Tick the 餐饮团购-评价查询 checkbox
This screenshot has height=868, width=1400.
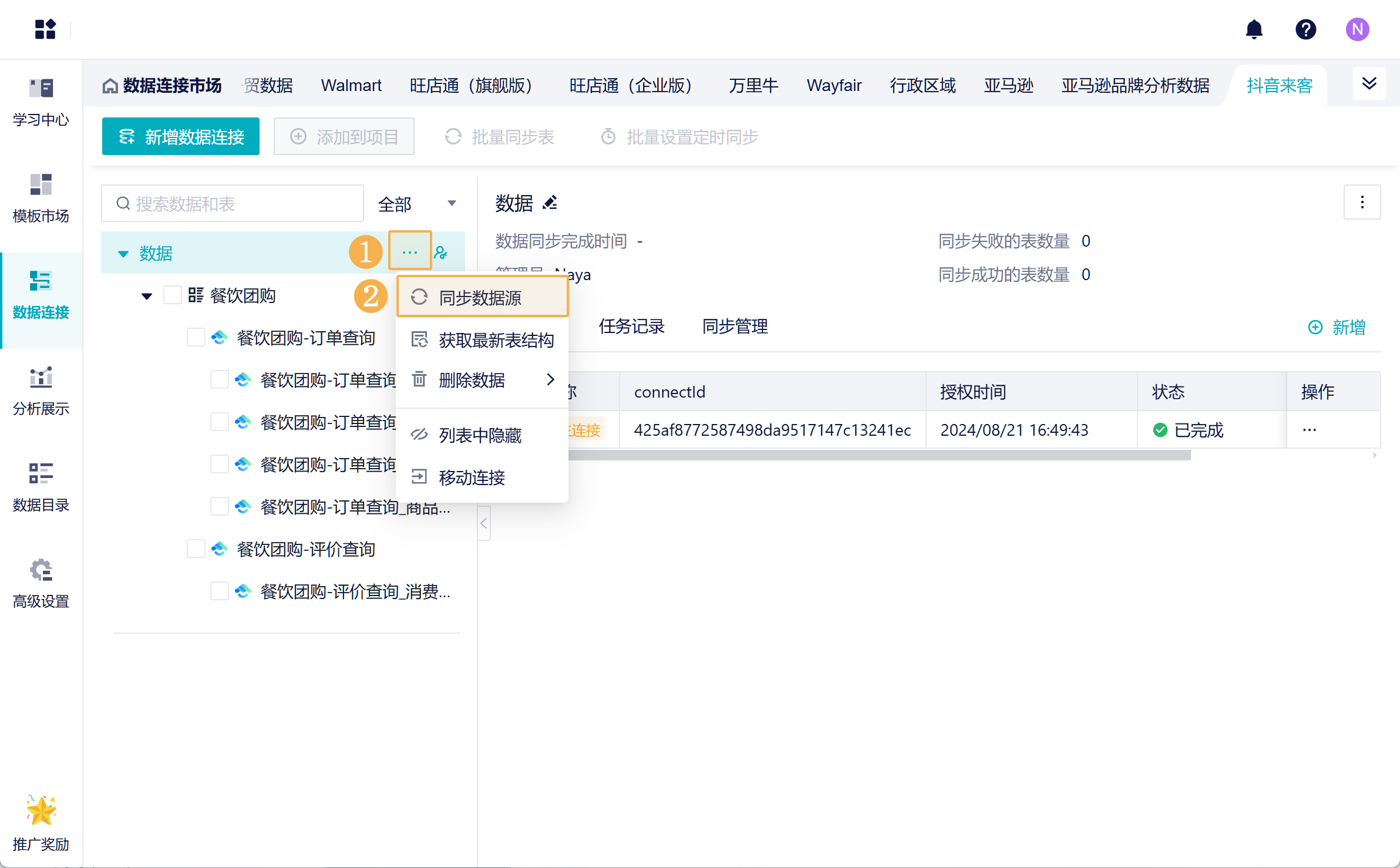[x=196, y=549]
